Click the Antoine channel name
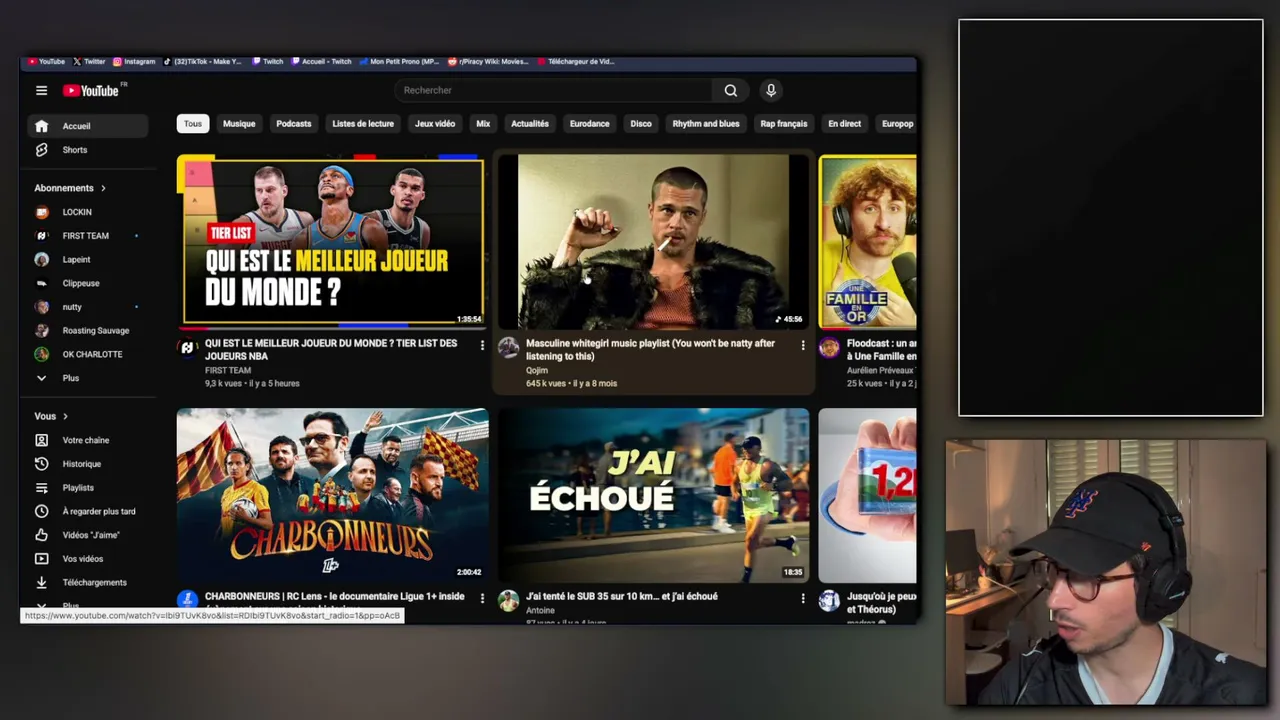Screen dimensions: 1280x720 pos(540,610)
